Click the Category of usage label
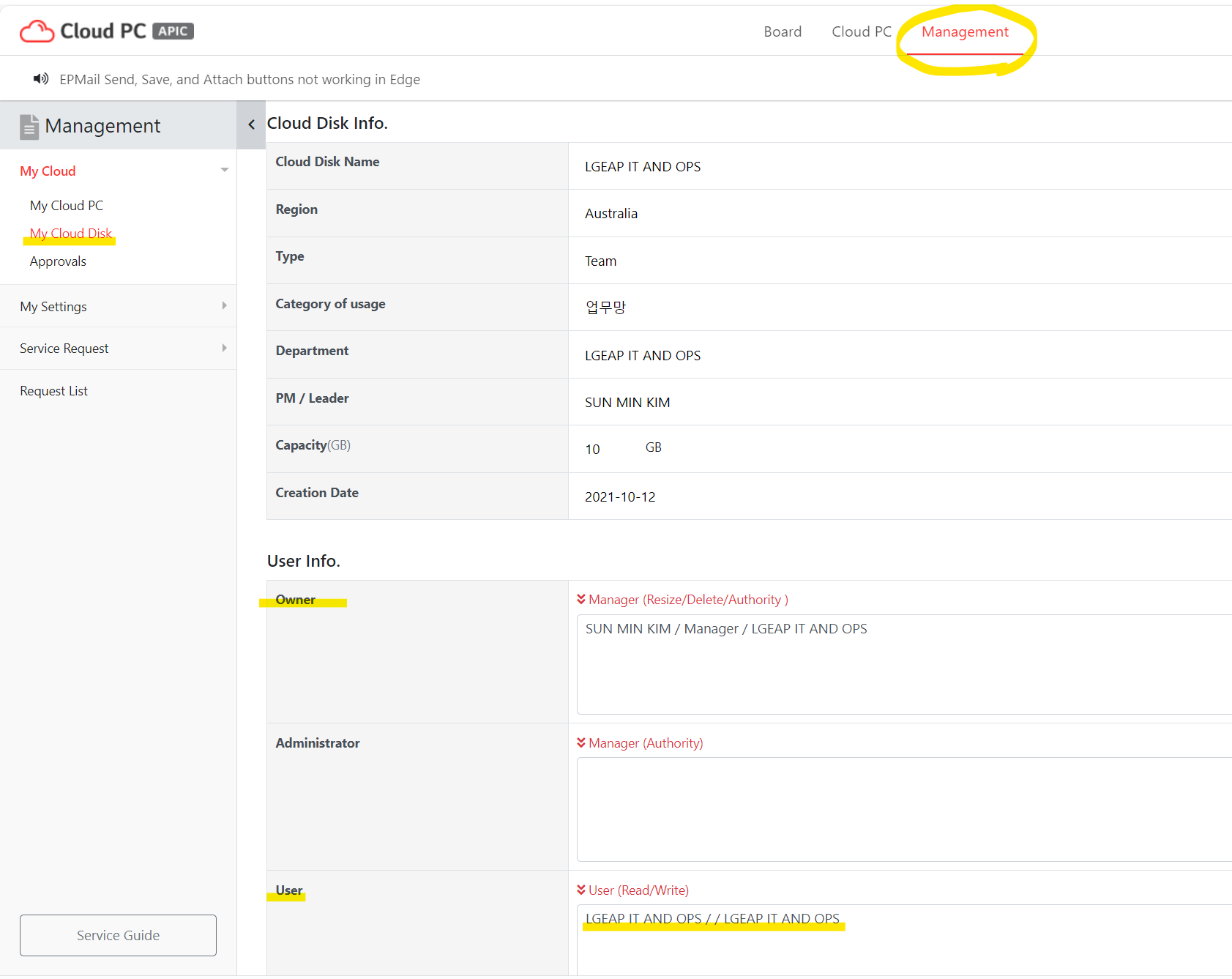This screenshot has height=979, width=1232. [330, 304]
